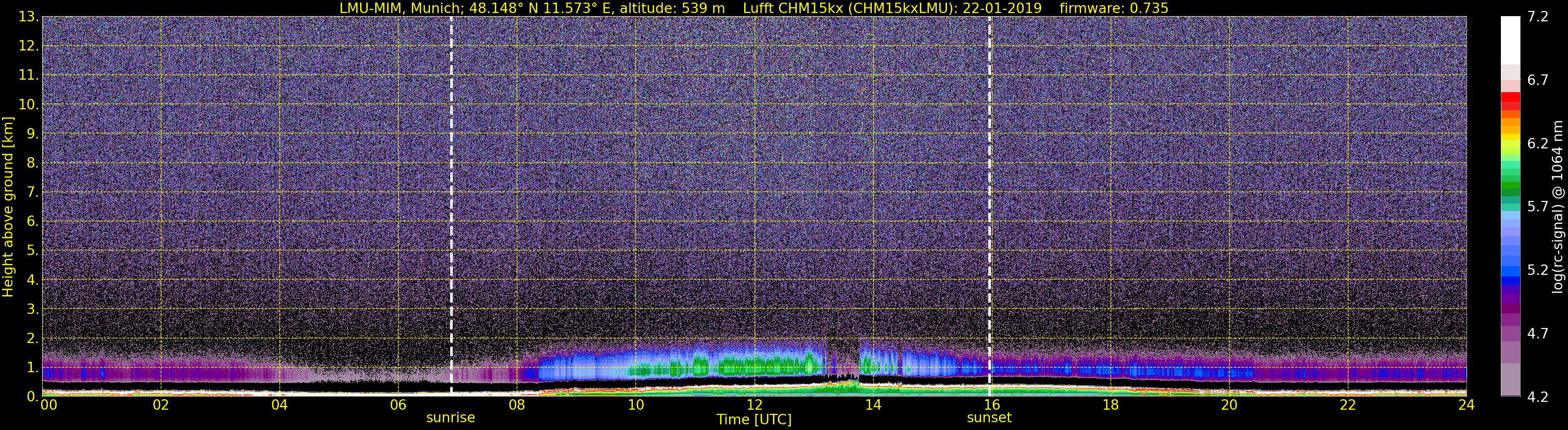Click the '24' time tick label
Viewport: 1568px width, 430px height.
point(1467,405)
